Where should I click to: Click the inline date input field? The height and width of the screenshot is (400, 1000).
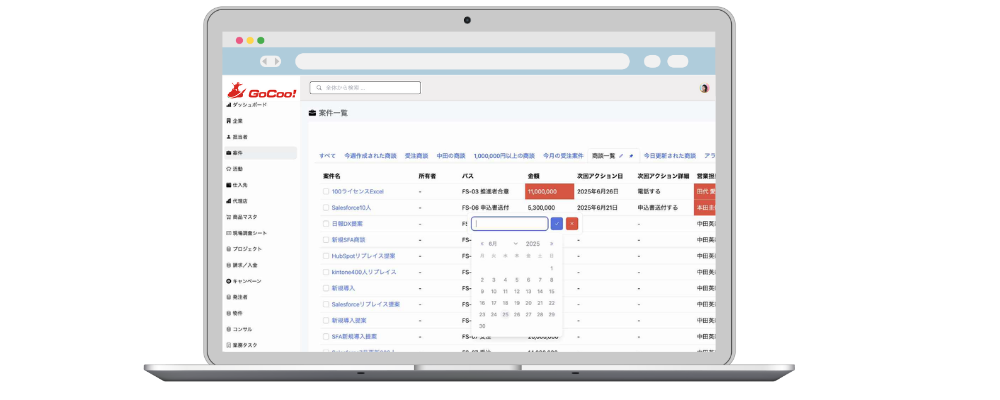coord(510,224)
